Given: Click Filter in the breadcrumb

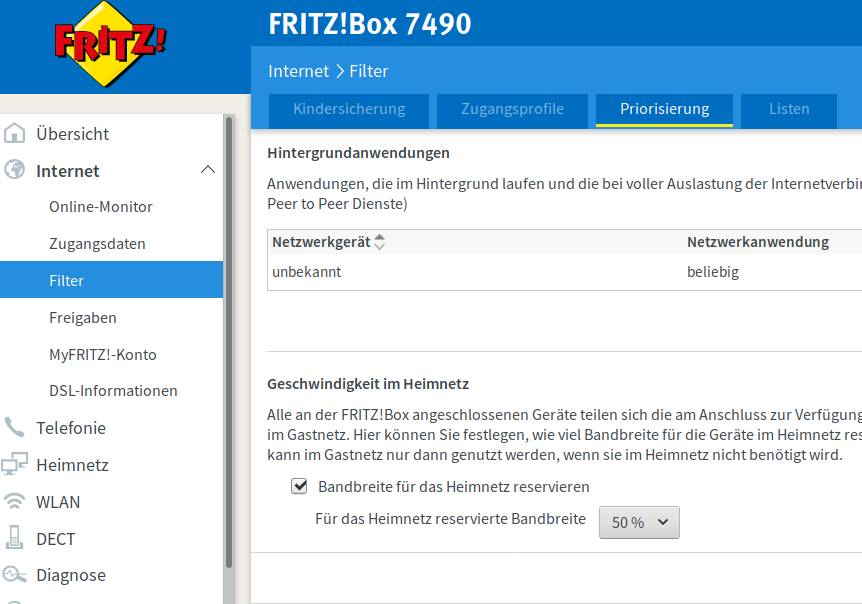Looking at the screenshot, I should point(369,71).
